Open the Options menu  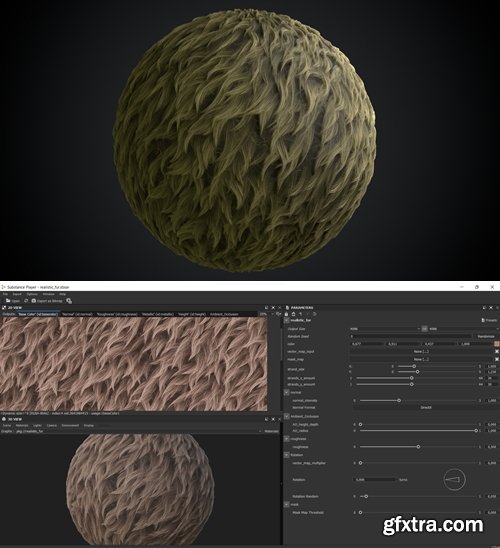click(x=32, y=294)
